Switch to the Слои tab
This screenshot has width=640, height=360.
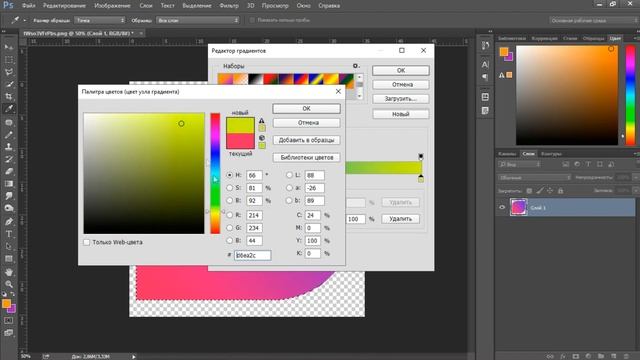coord(528,154)
